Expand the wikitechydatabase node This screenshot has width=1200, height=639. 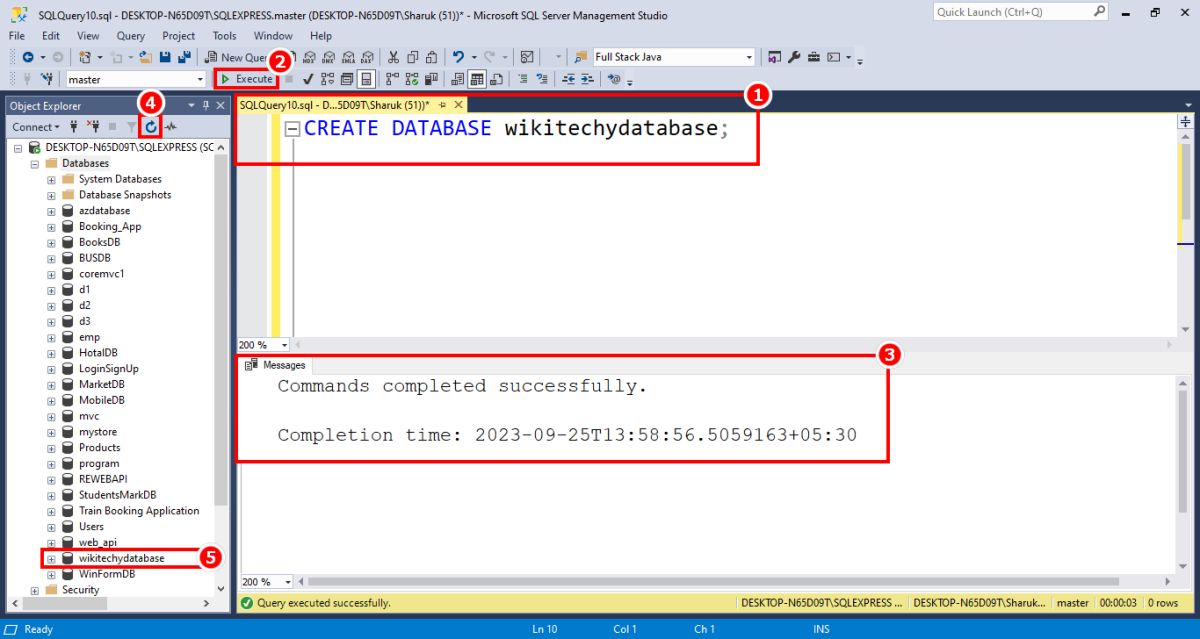(52, 558)
